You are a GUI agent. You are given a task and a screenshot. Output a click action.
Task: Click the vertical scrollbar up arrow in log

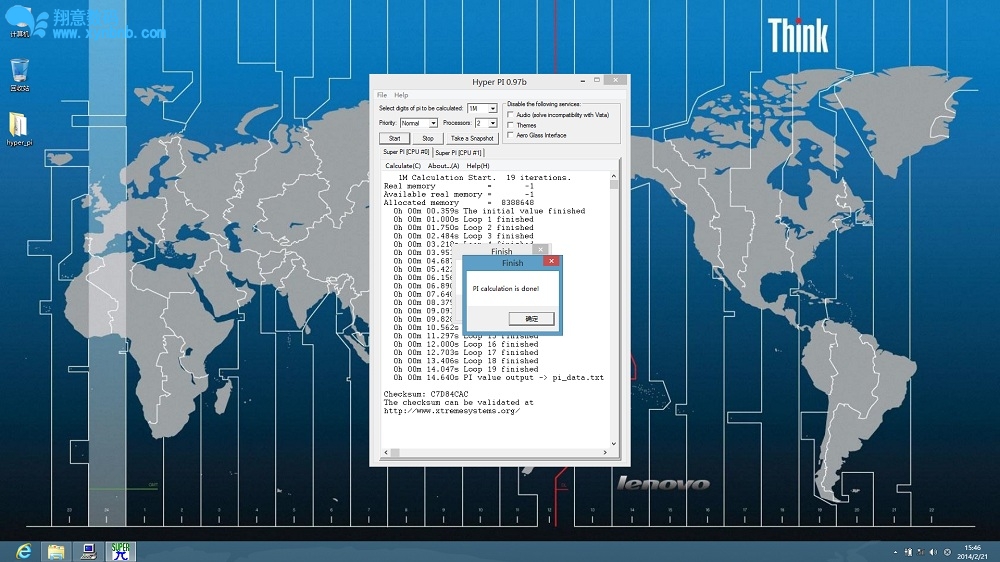coord(614,176)
